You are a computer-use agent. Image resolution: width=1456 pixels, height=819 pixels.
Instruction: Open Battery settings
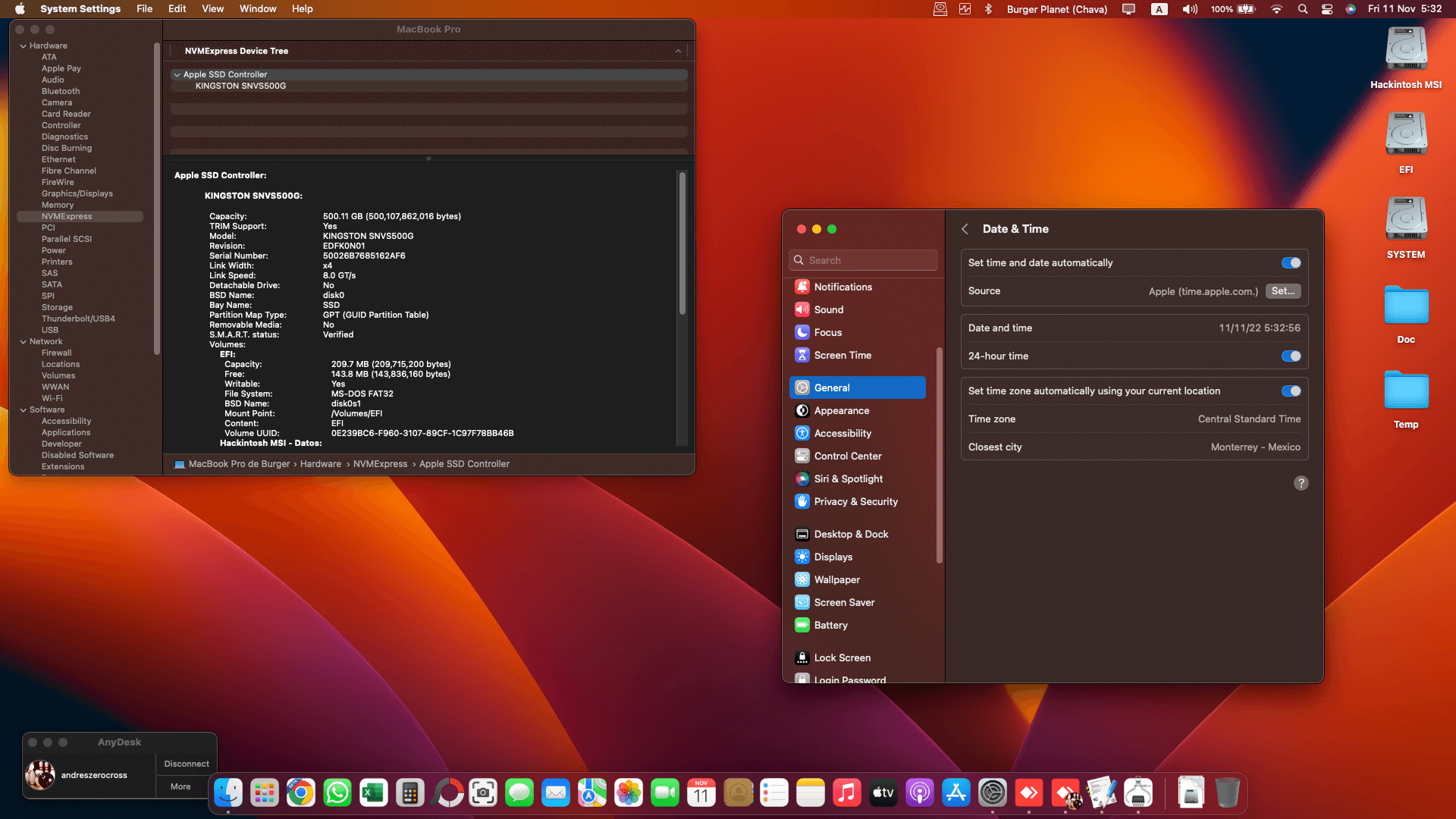pos(858,625)
